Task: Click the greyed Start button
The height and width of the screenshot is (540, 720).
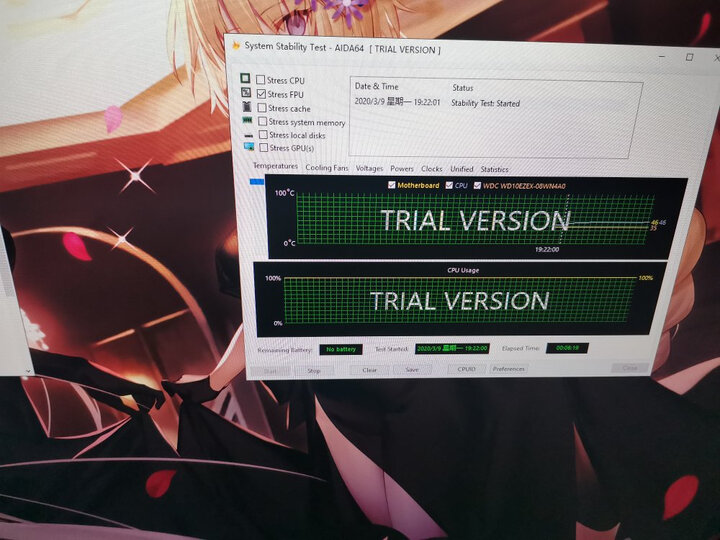Action: (x=270, y=371)
